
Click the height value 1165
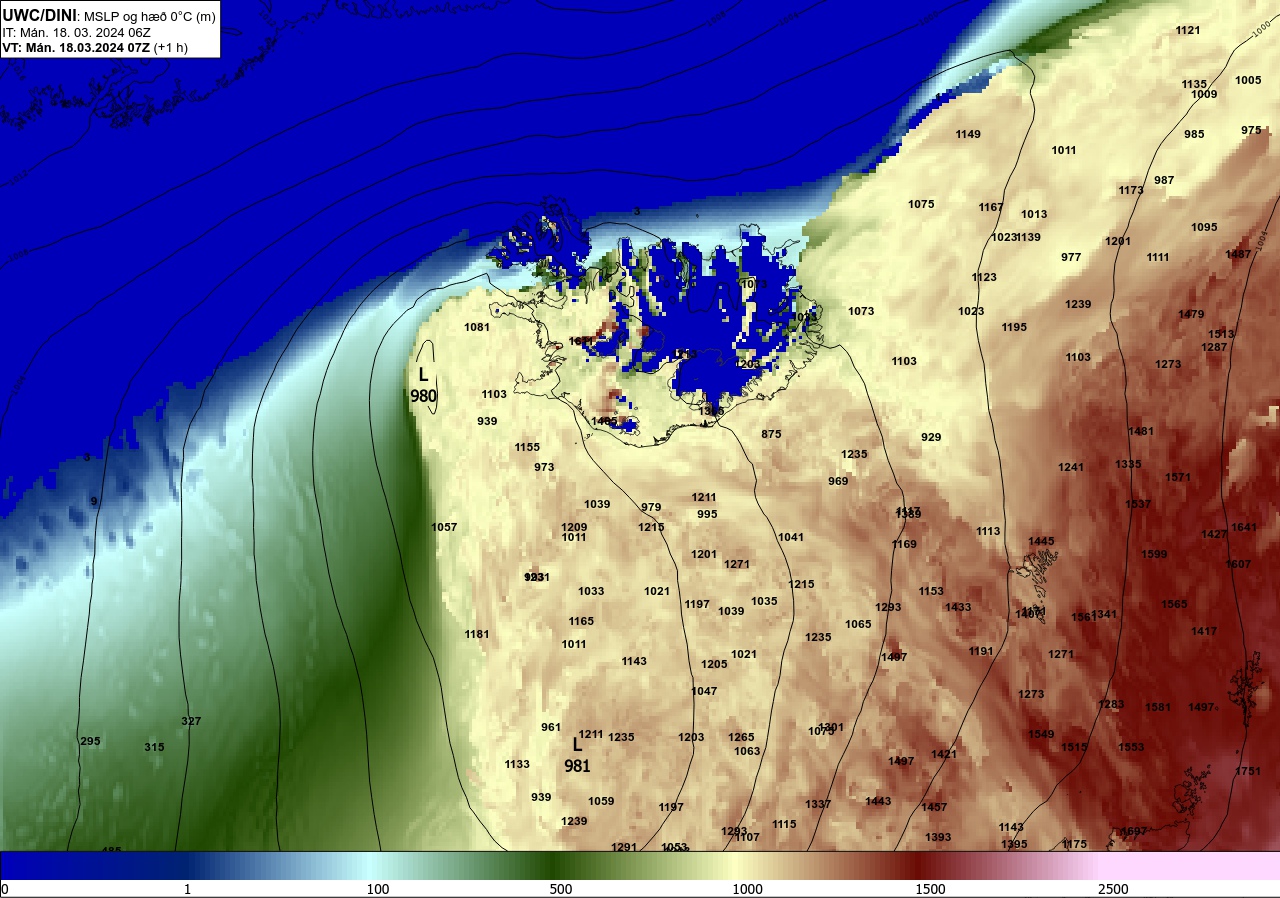tap(581, 621)
